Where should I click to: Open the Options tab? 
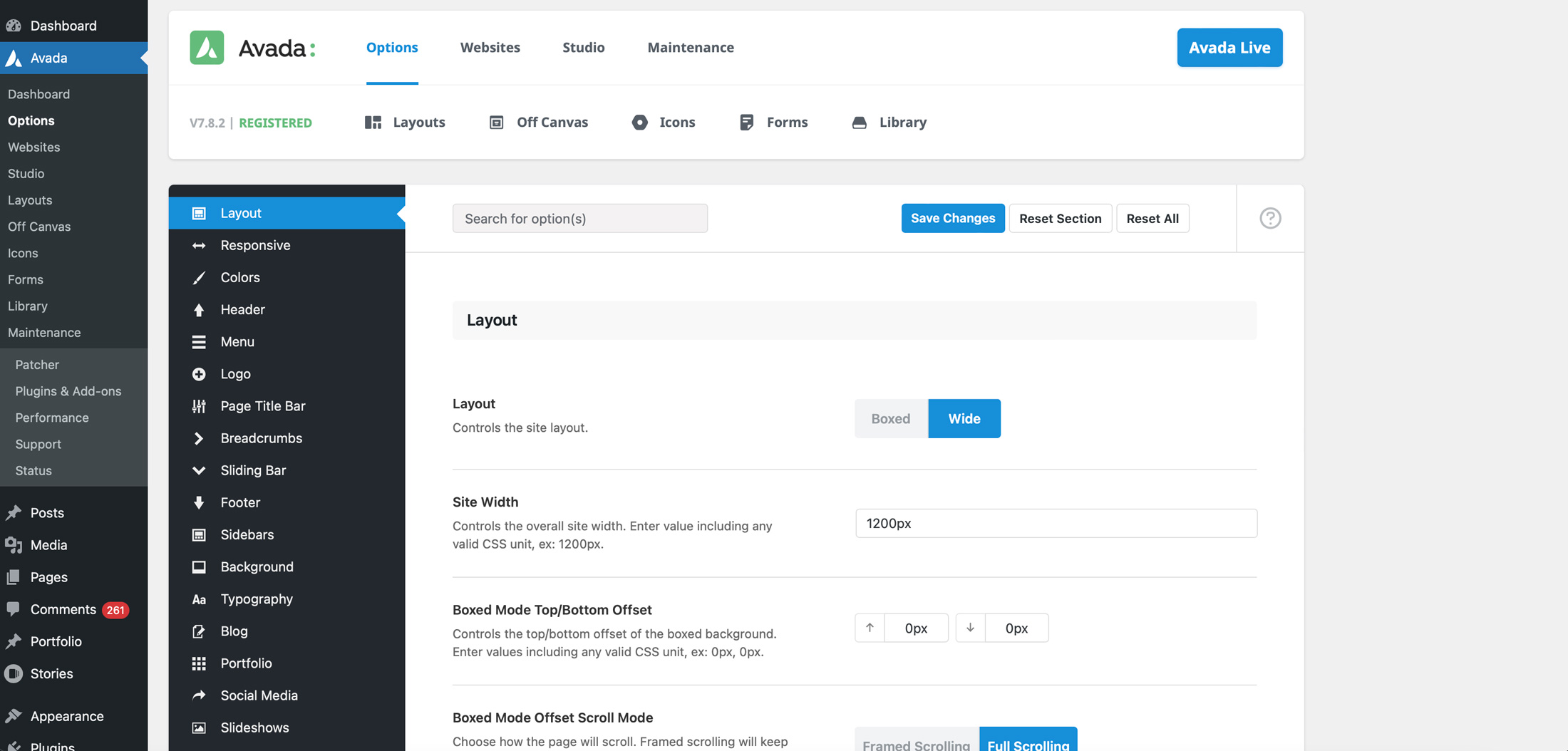[392, 47]
